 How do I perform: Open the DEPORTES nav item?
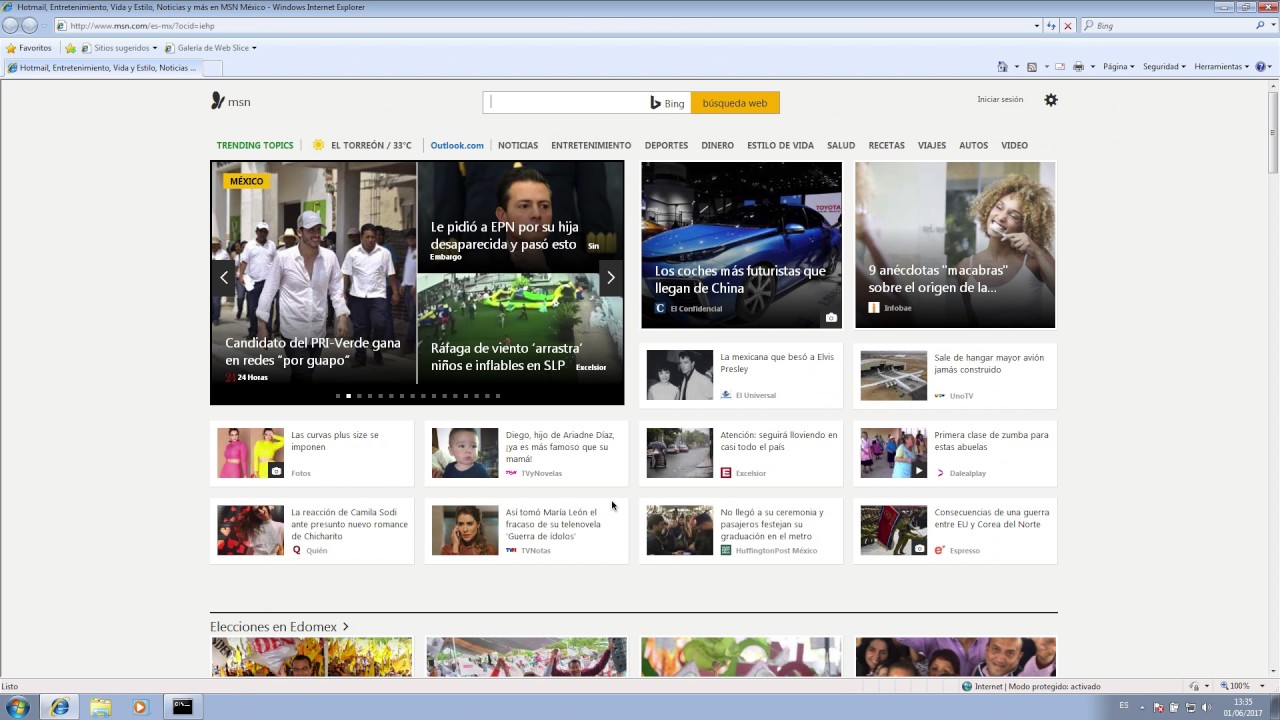(666, 145)
